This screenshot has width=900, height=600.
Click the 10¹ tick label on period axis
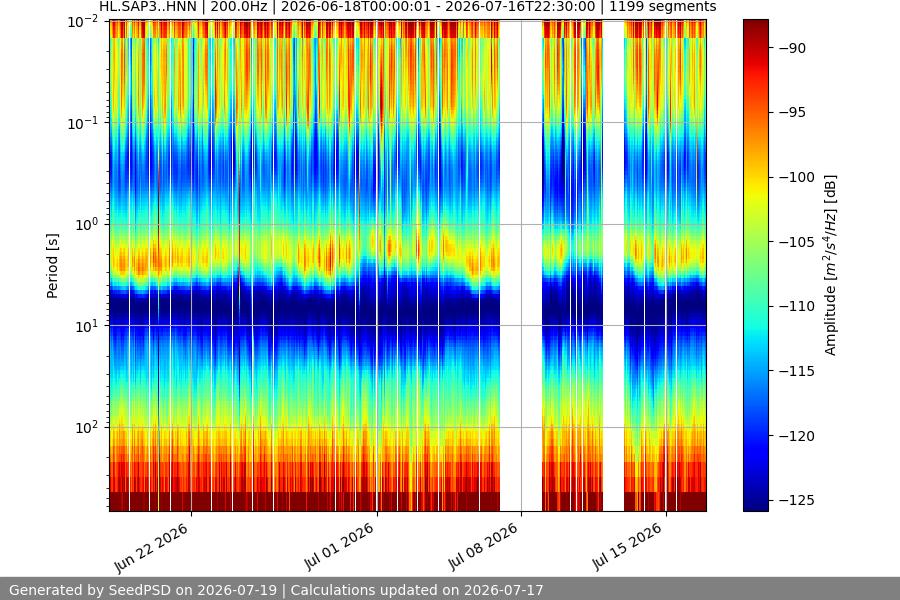tap(87, 326)
